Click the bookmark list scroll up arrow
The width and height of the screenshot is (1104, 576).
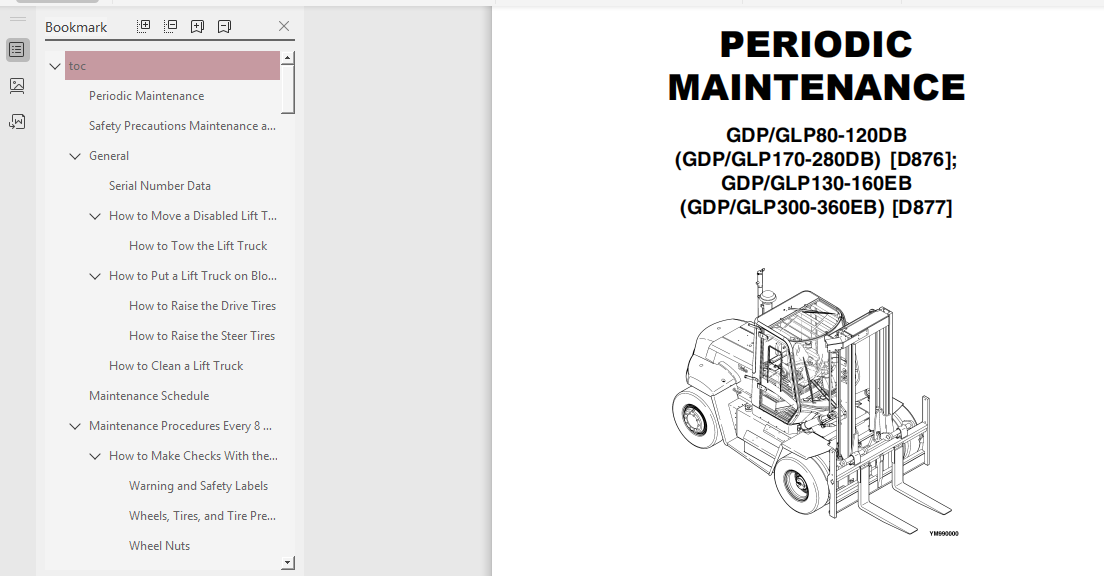[x=287, y=58]
